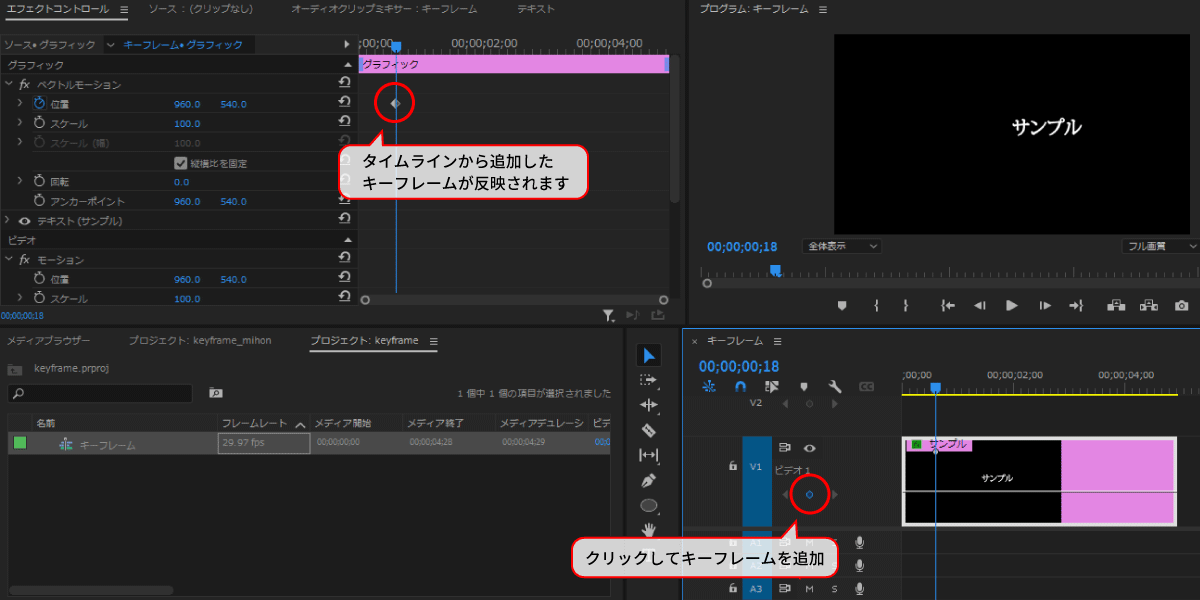Image resolution: width=1200 pixels, height=600 pixels.
Task: Open the 全体表示 zoom level dropdown
Action: point(841,246)
